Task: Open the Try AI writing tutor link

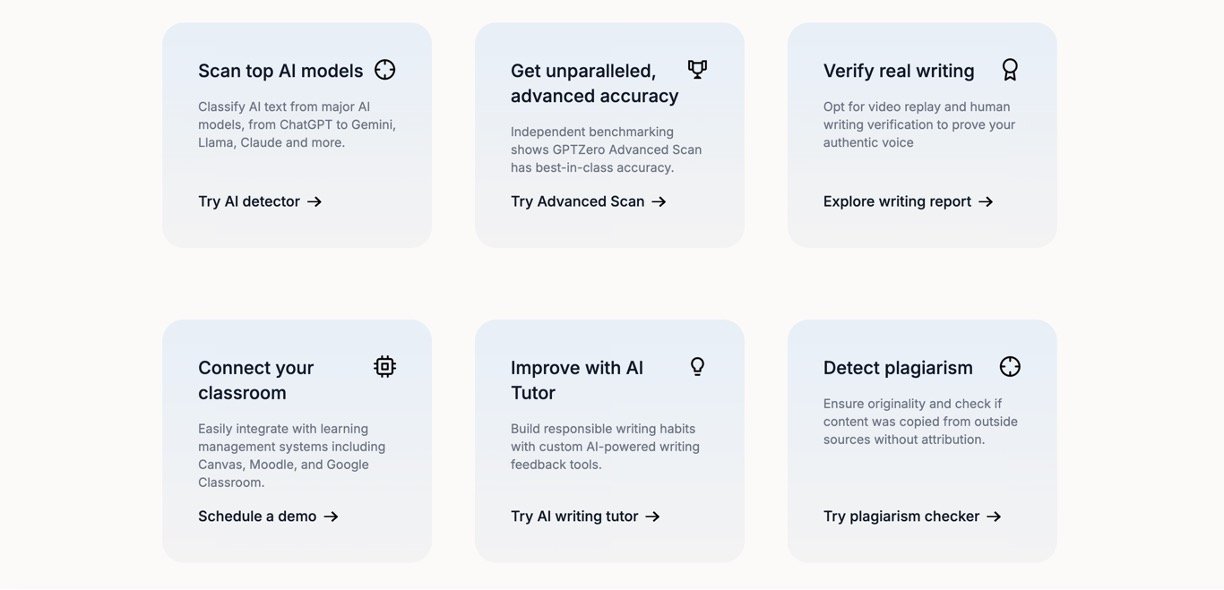Action: click(x=585, y=517)
